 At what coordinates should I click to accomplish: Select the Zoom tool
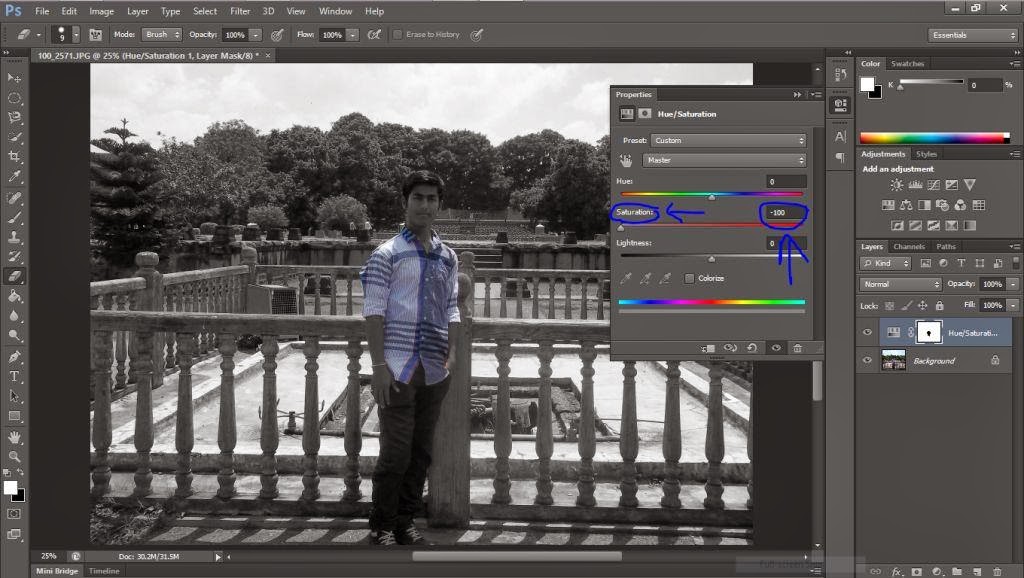coord(14,452)
